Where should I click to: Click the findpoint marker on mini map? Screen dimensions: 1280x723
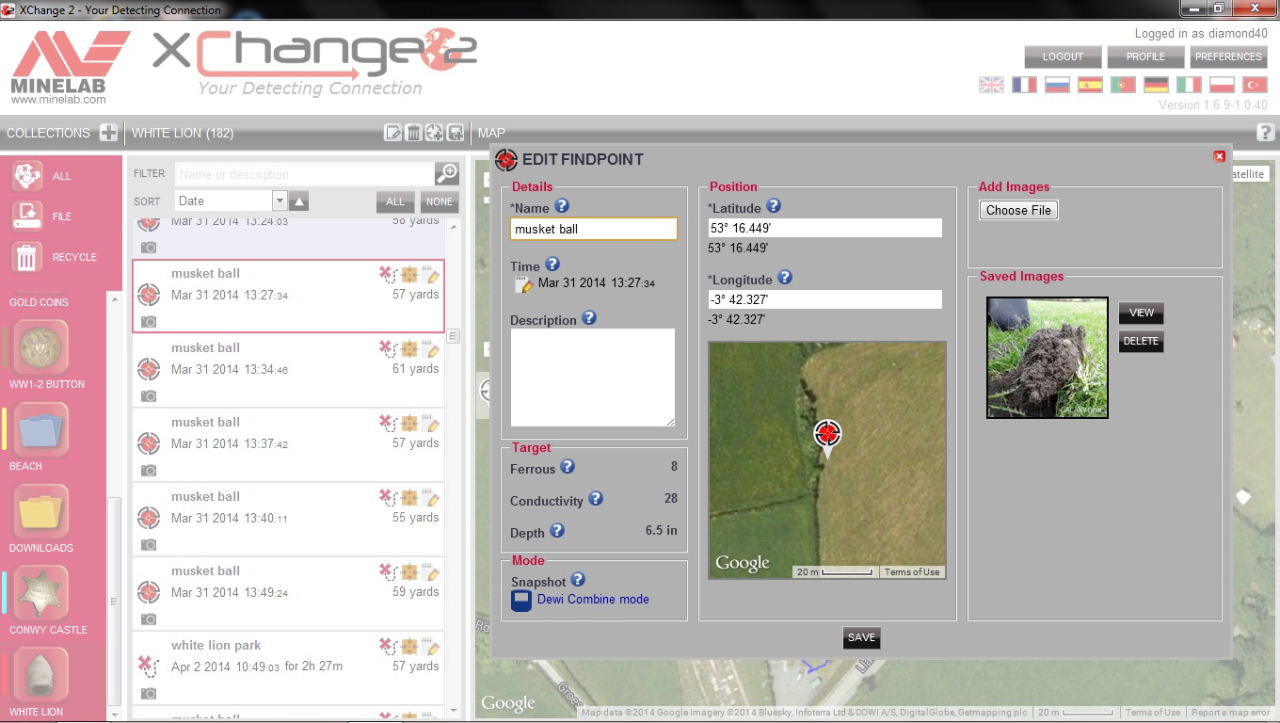click(827, 436)
